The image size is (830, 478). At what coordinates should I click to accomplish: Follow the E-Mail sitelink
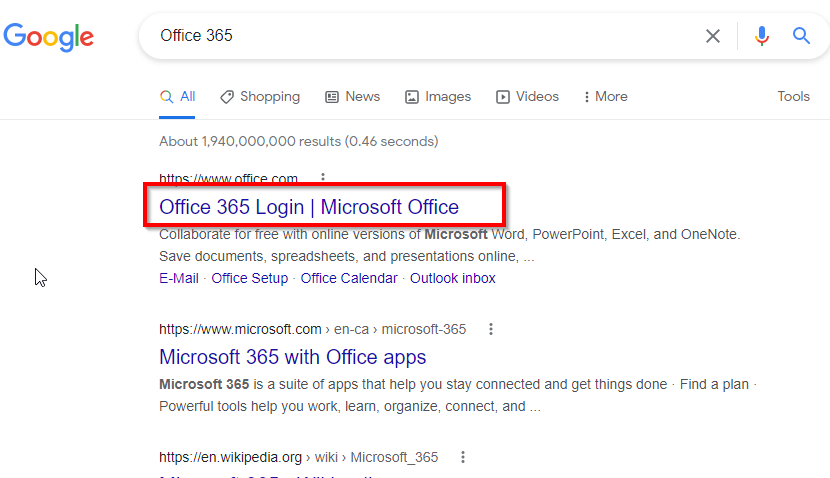[179, 278]
